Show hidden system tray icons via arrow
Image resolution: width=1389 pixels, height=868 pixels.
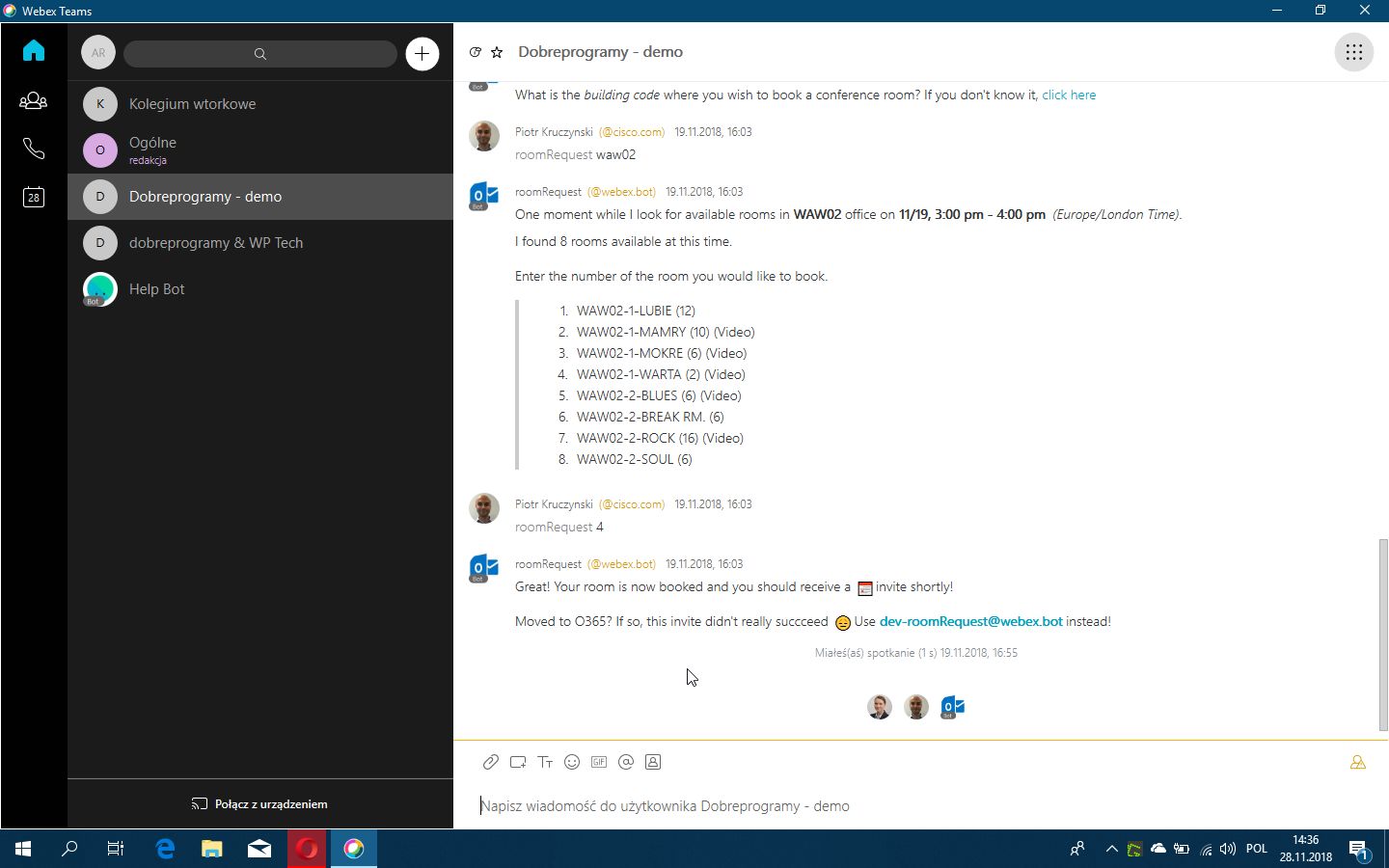tap(1112, 849)
